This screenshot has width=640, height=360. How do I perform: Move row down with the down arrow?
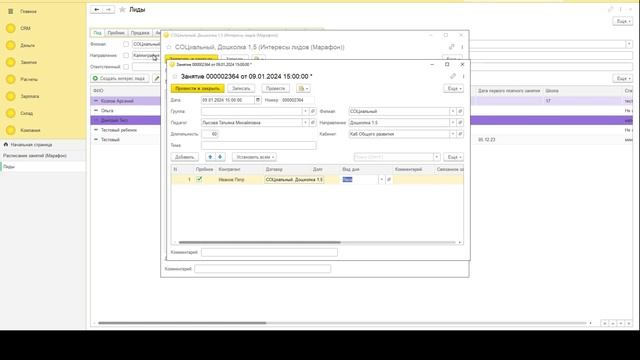coord(220,157)
